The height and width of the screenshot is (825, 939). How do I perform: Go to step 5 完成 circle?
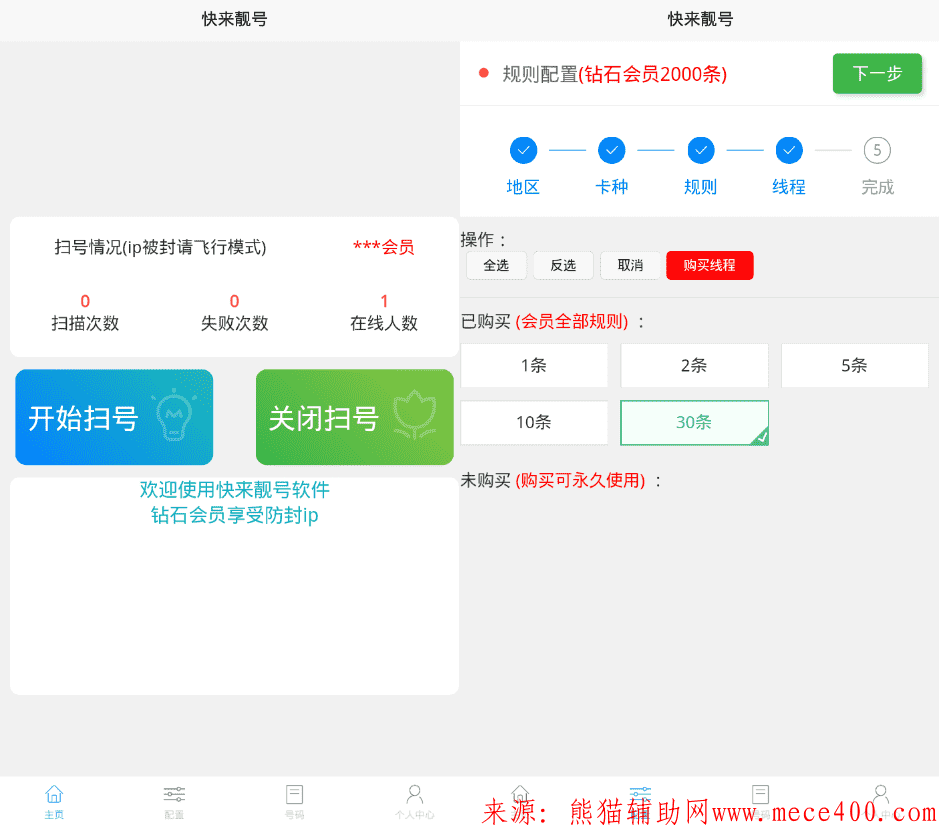coord(877,150)
